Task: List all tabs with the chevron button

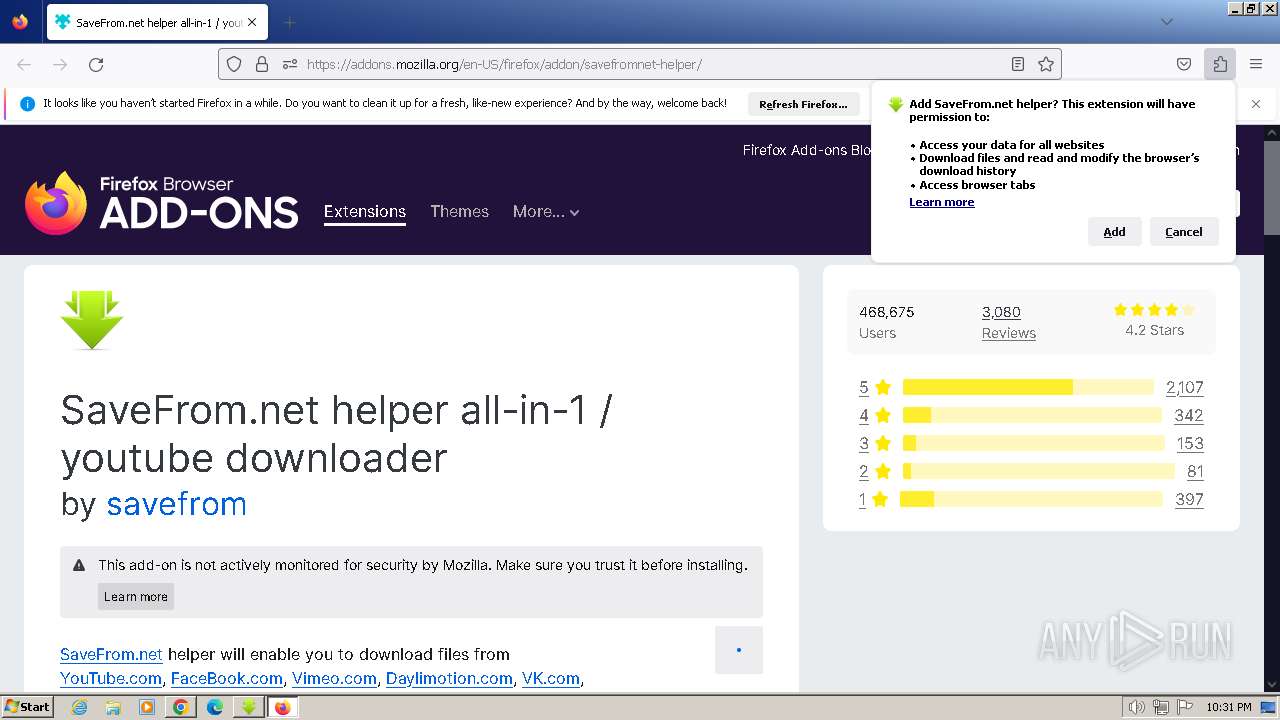Action: [1167, 22]
